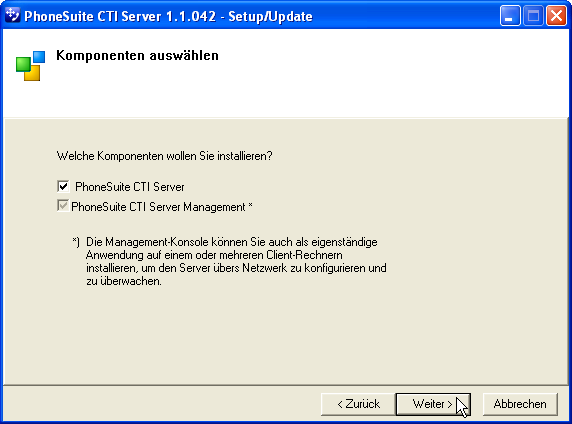The width and height of the screenshot is (572, 424).
Task: Click the 'Komponenten auswählen' heading
Action: click(x=137, y=55)
